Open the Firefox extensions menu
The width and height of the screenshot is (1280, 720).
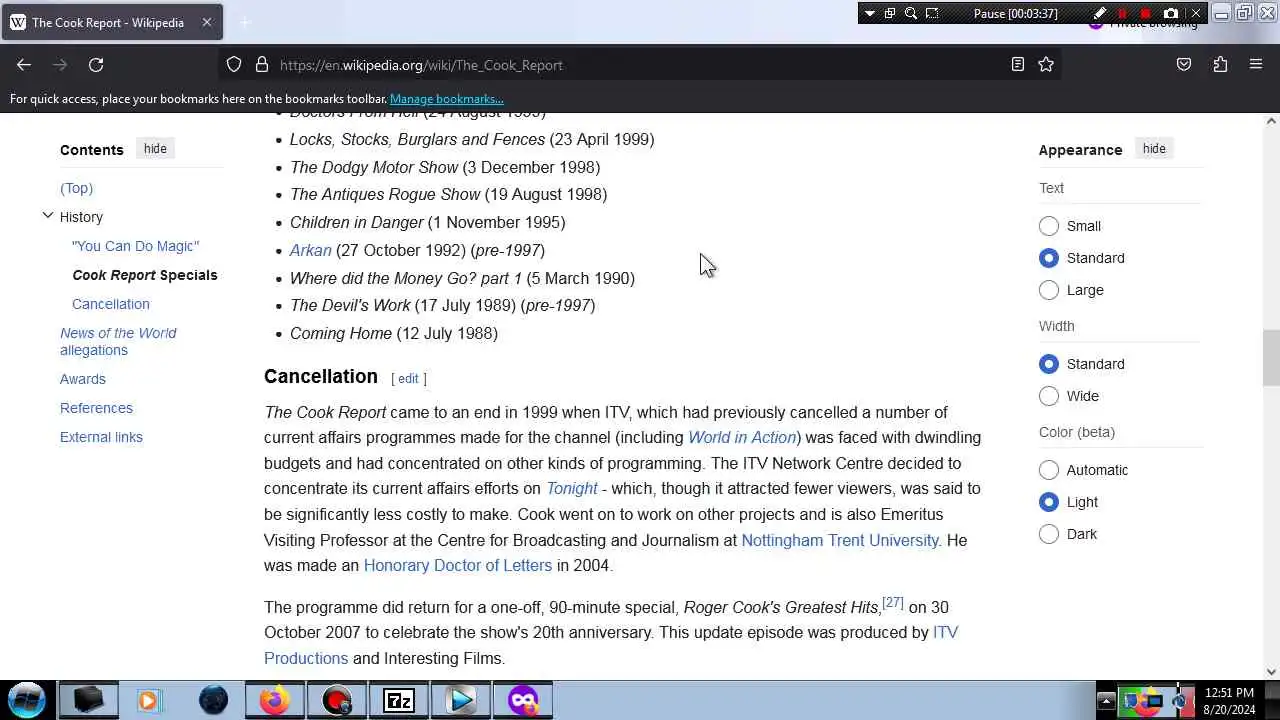coord(1220,65)
